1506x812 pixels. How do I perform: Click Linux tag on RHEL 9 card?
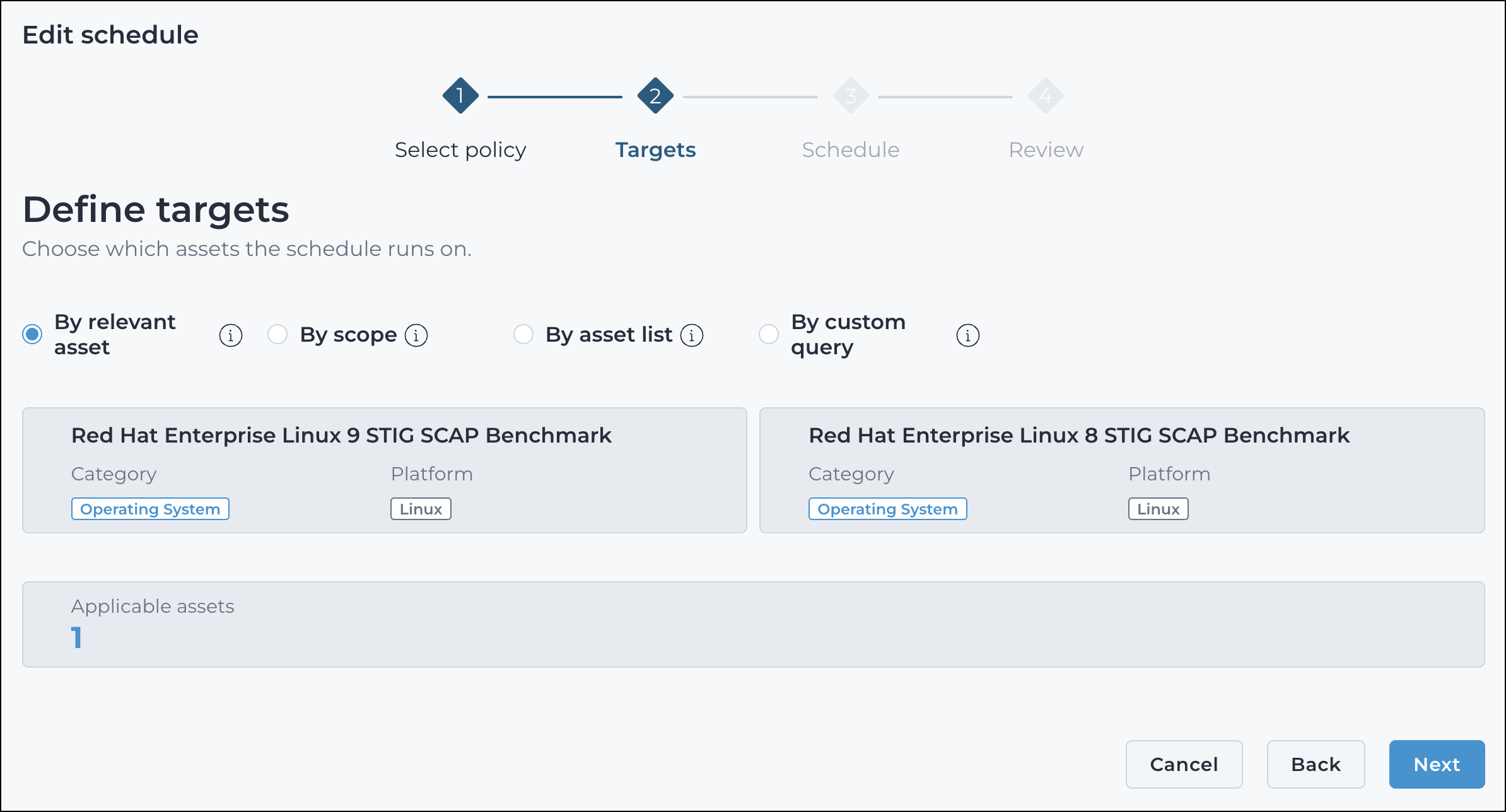421,509
